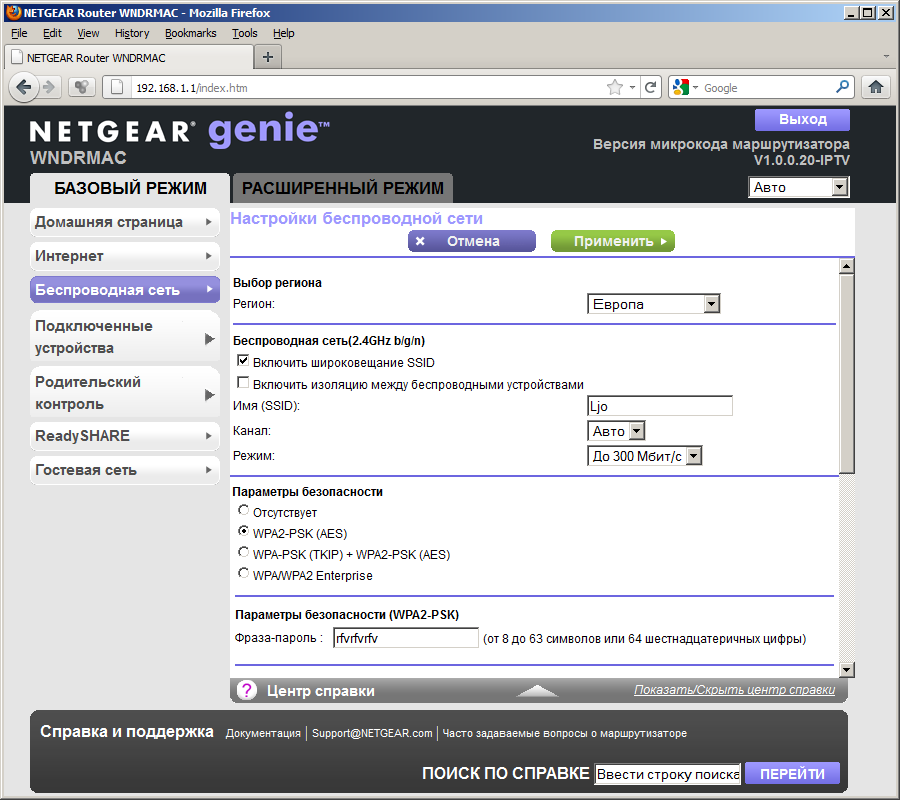Open the Tools menu
This screenshot has width=900, height=800.
coord(245,33)
